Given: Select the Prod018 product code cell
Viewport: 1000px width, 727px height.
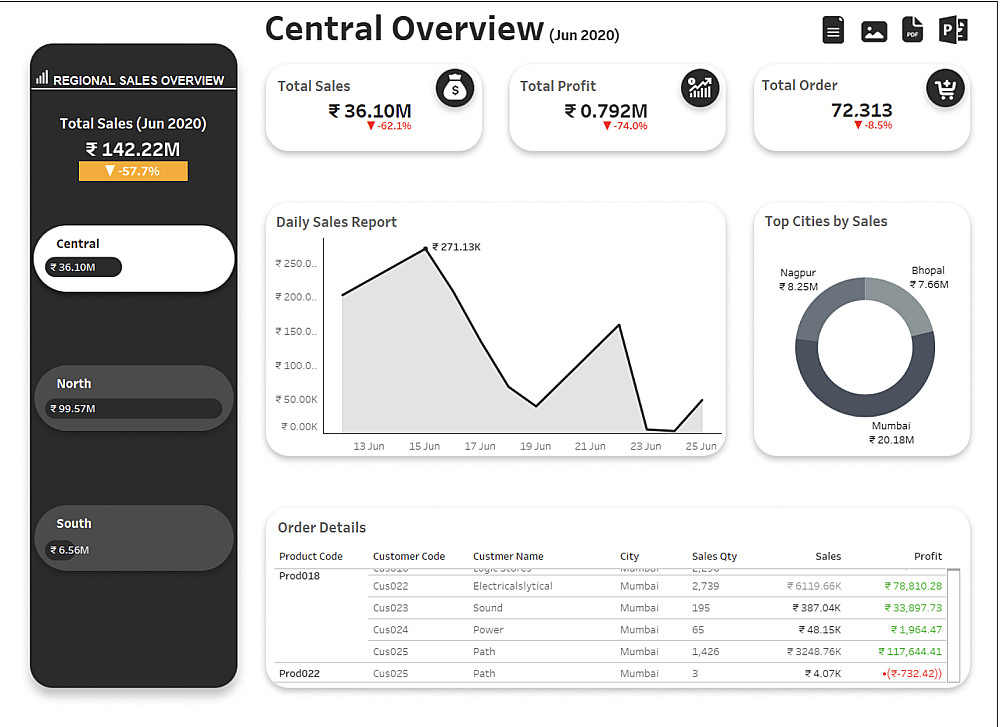Looking at the screenshot, I should pyautogui.click(x=299, y=576).
